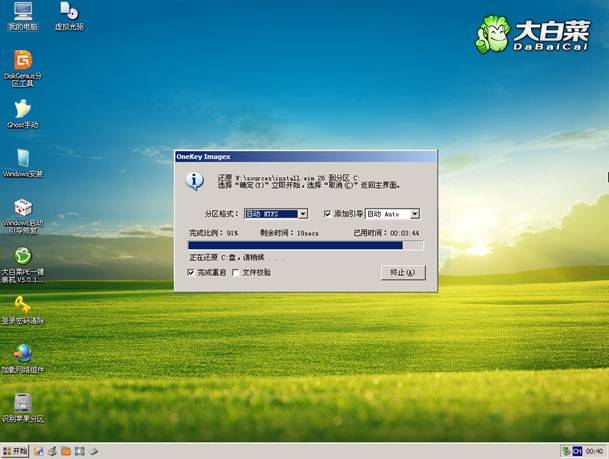Open the 开始 start menu
The width and height of the screenshot is (609, 459).
15,451
